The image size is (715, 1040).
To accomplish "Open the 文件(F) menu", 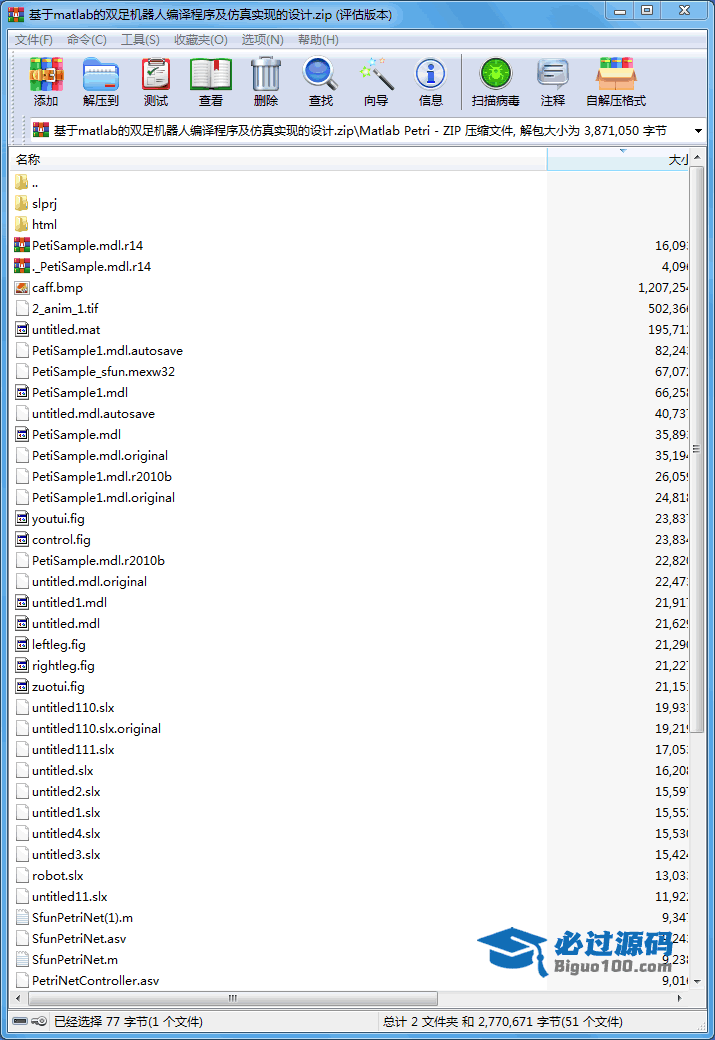I will 34,40.
